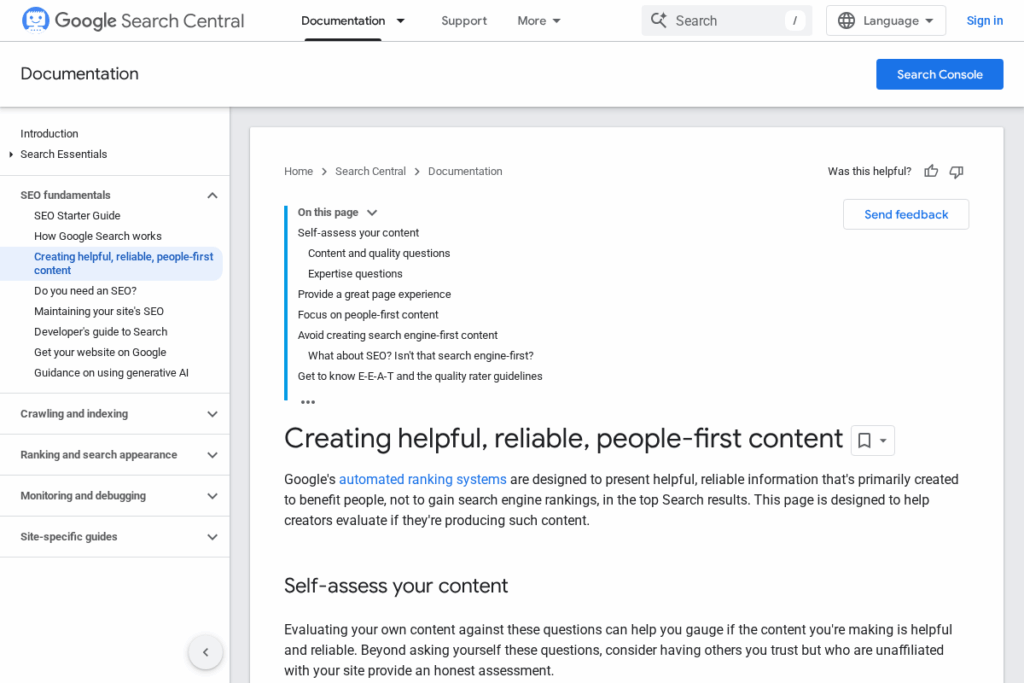1024x683 pixels.
Task: Open Guidance on using generative AI
Action: pos(111,373)
